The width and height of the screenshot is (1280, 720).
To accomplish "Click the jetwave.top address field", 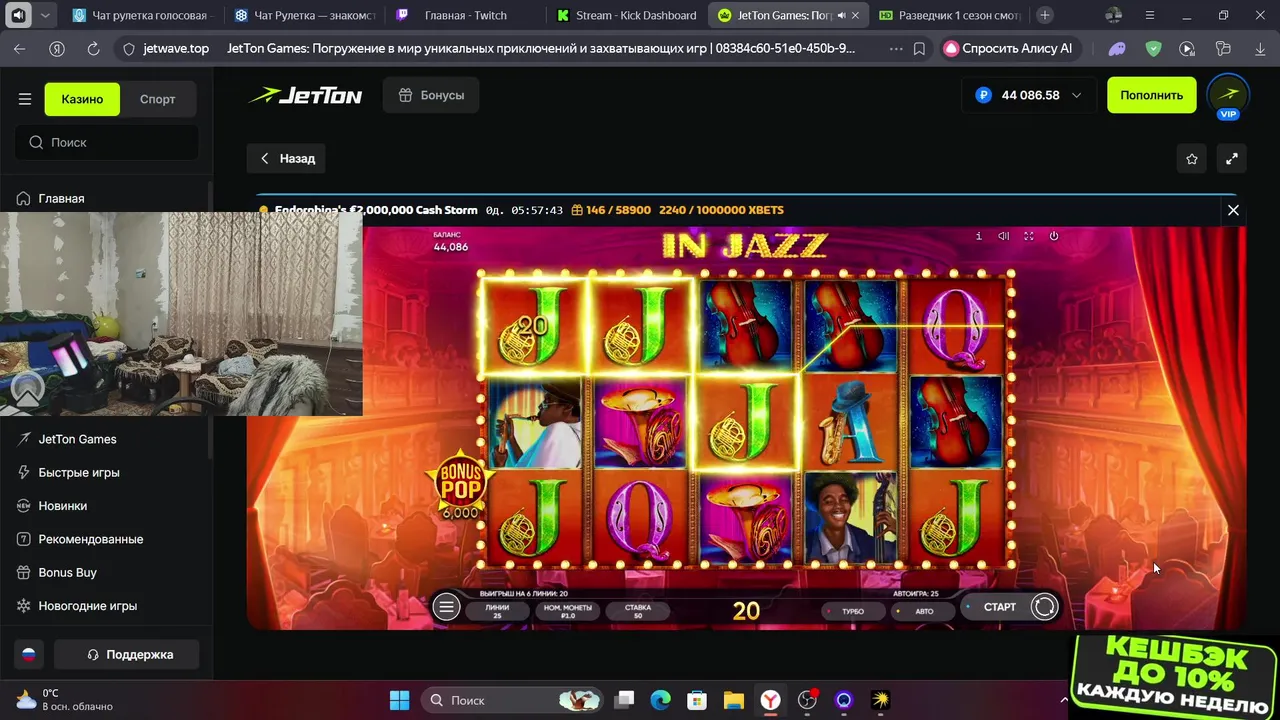I will point(176,48).
